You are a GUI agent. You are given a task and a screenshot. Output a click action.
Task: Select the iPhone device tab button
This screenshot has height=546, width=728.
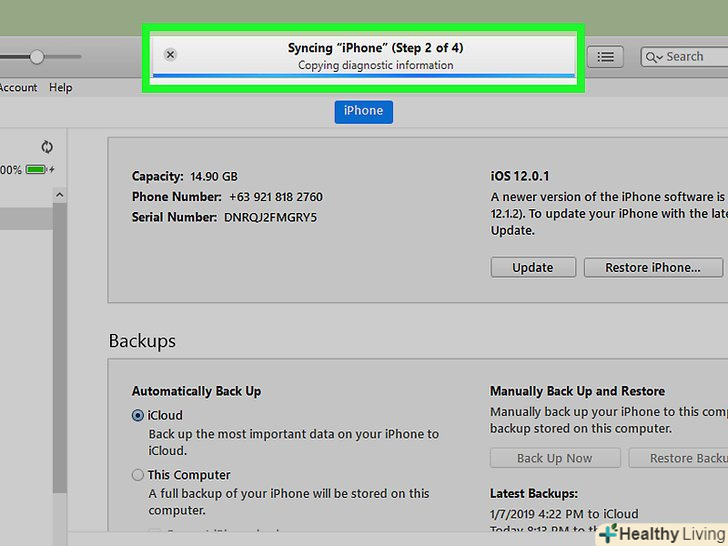[x=364, y=111]
